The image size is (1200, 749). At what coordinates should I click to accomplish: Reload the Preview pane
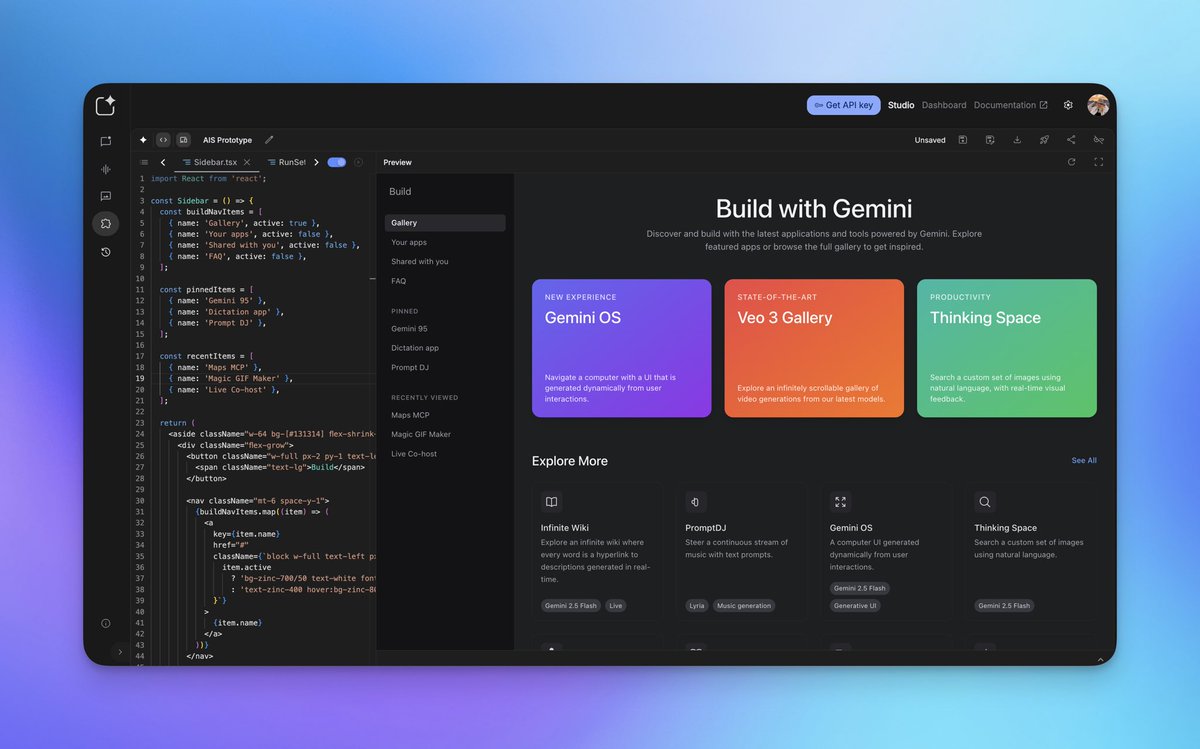1071,162
